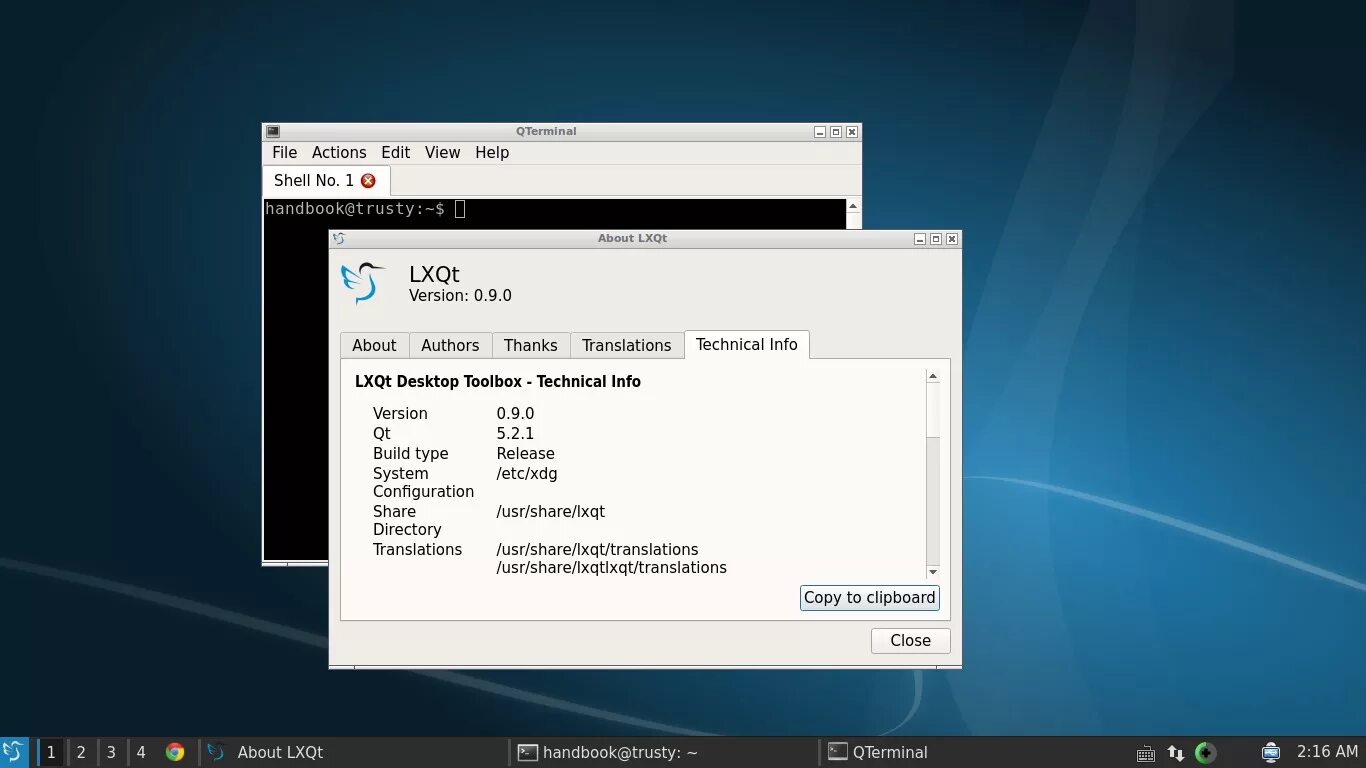
Task: Click the /usr/share/lxqt share directory path
Action: (x=551, y=511)
